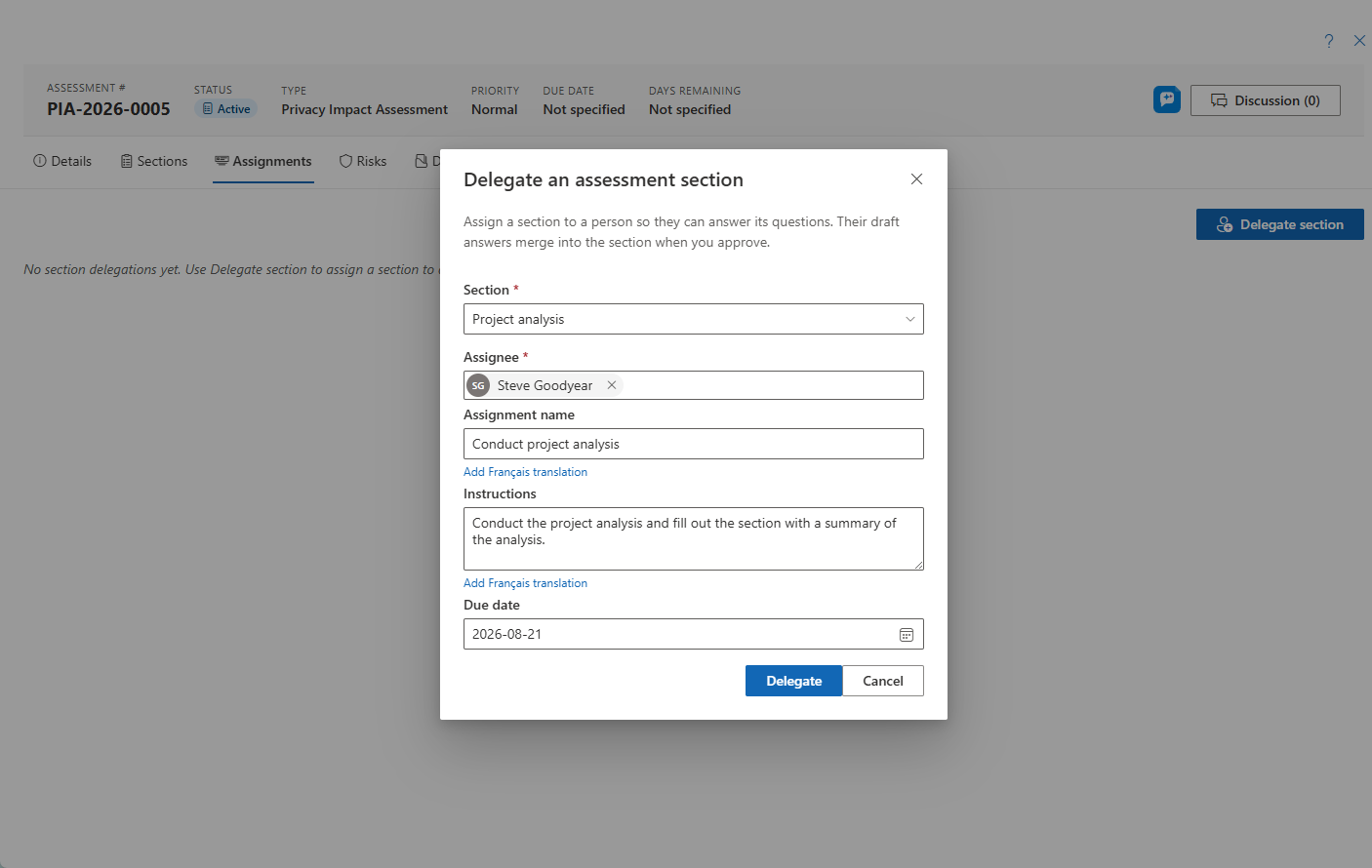Click the 'Delegate an assessment section' dialog title
The height and width of the screenshot is (868, 1372).
click(603, 179)
